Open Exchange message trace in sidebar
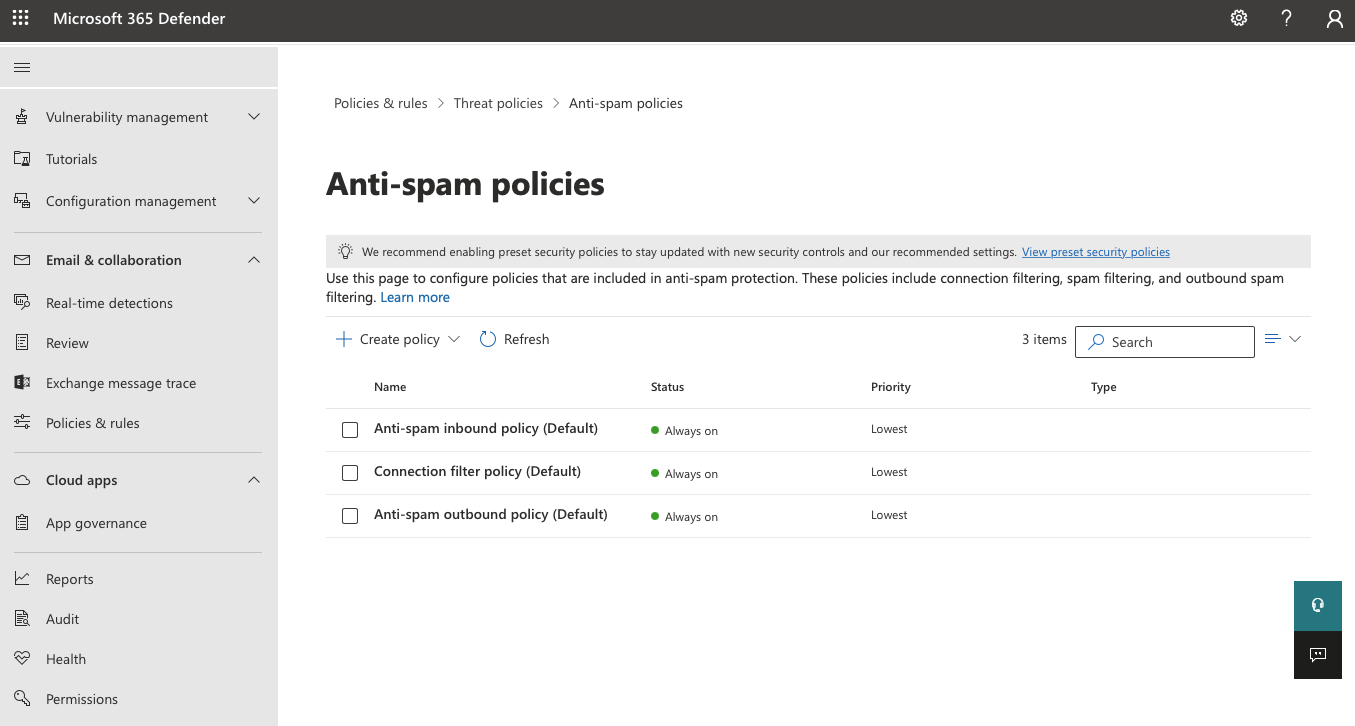Image resolution: width=1355 pixels, height=726 pixels. pyautogui.click(x=120, y=383)
